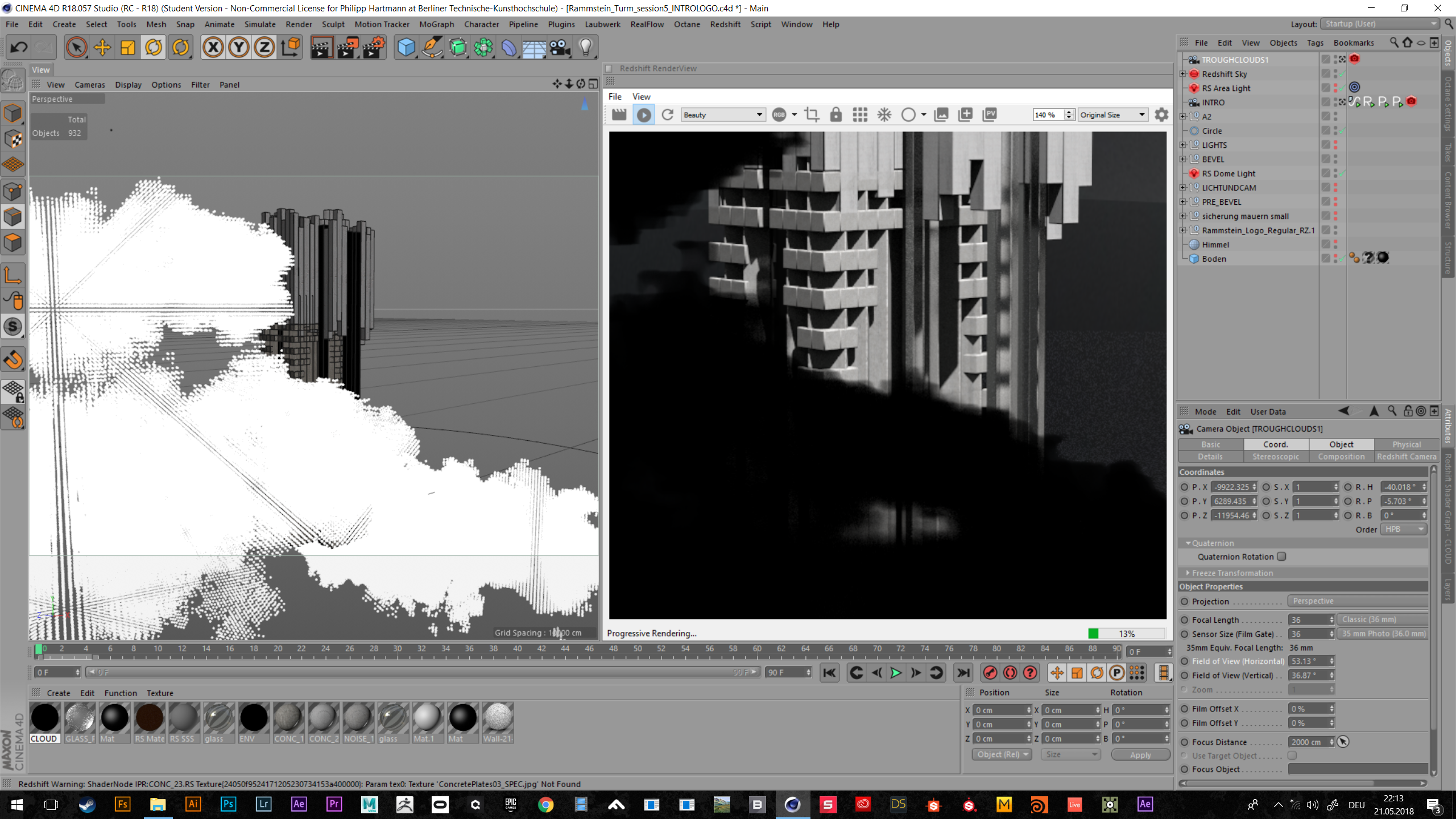Toggle Y axis lock
The width and height of the screenshot is (1456, 819).
point(239,48)
